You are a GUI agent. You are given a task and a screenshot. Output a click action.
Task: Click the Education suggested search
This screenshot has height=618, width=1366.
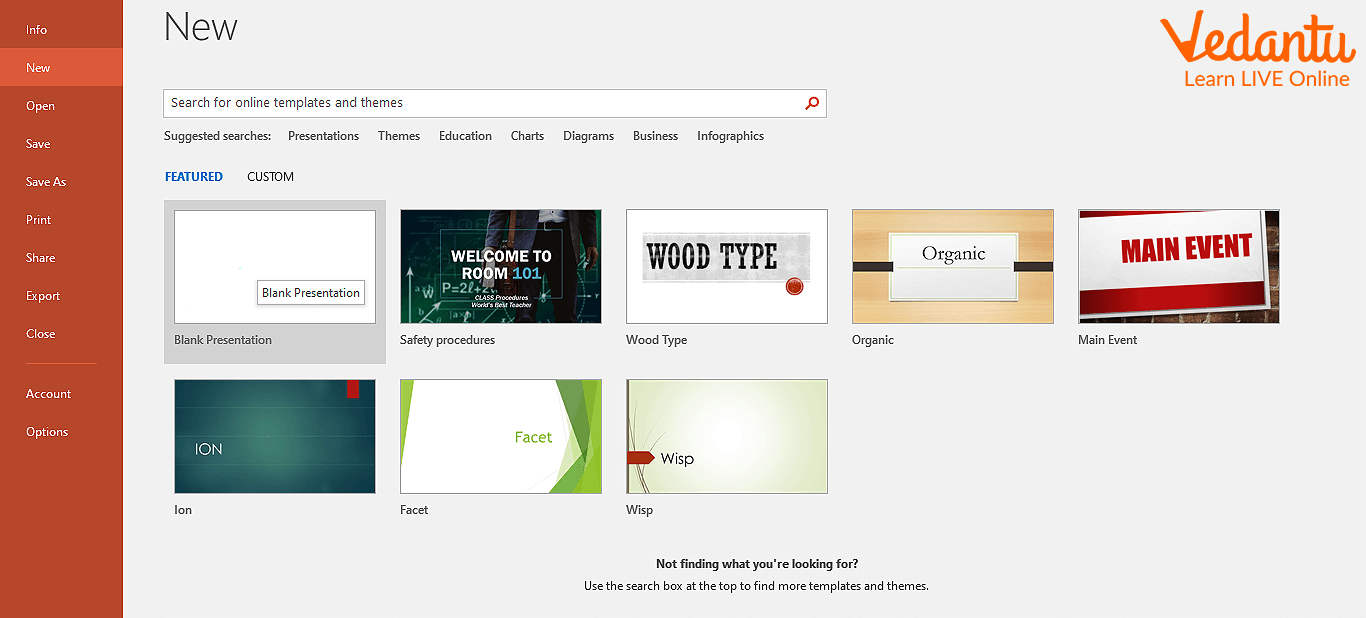(465, 136)
